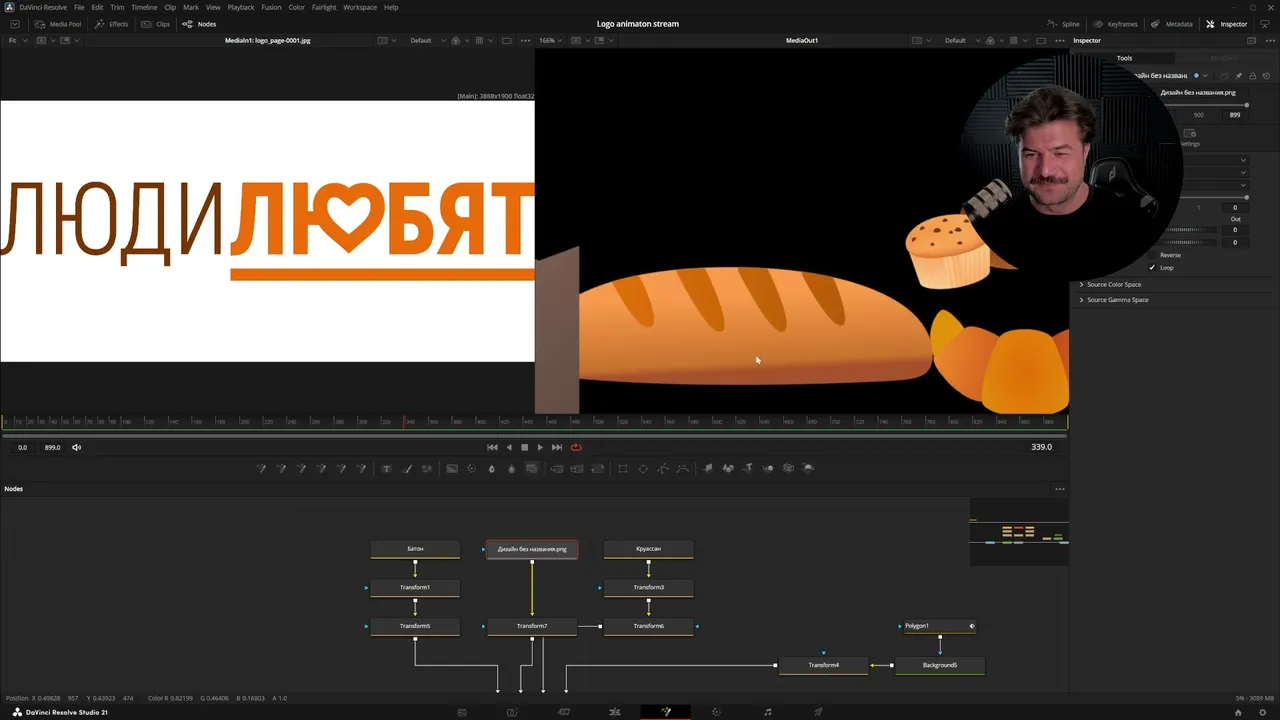Select the Круассан node
1280x720 pixels.
pos(648,549)
